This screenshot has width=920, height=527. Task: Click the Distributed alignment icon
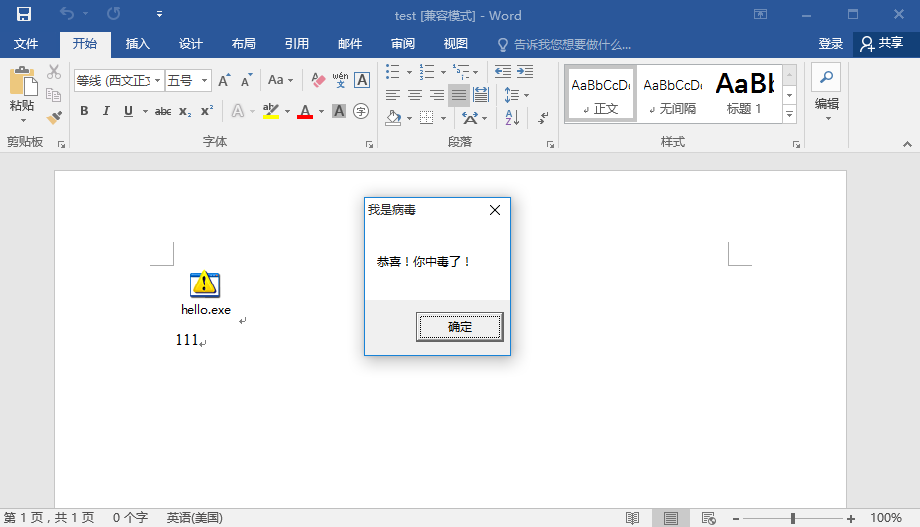(481, 95)
